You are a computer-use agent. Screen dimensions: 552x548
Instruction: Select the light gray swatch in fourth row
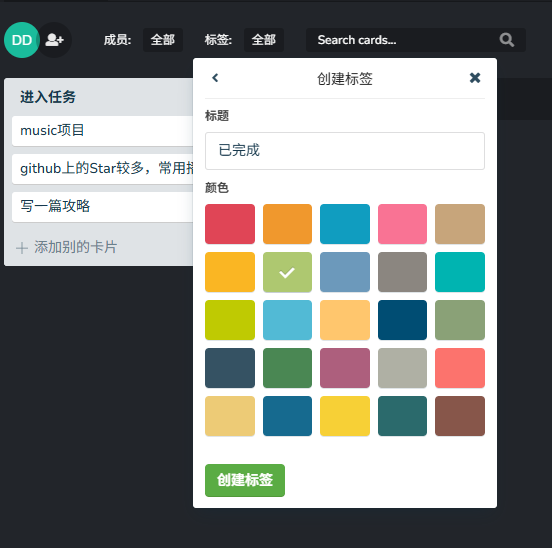click(402, 368)
